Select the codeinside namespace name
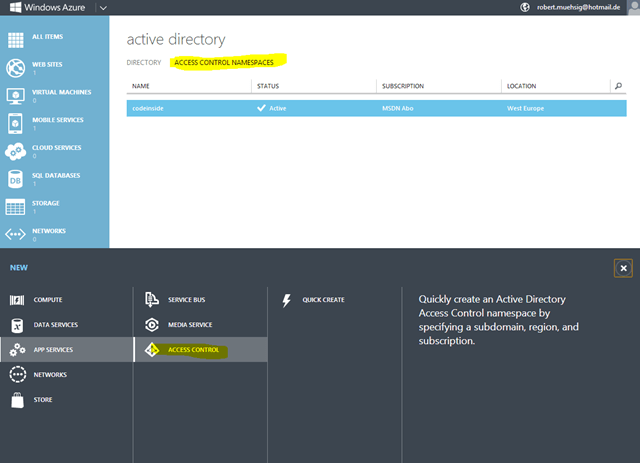This screenshot has height=463, width=640. pyautogui.click(x=148, y=108)
